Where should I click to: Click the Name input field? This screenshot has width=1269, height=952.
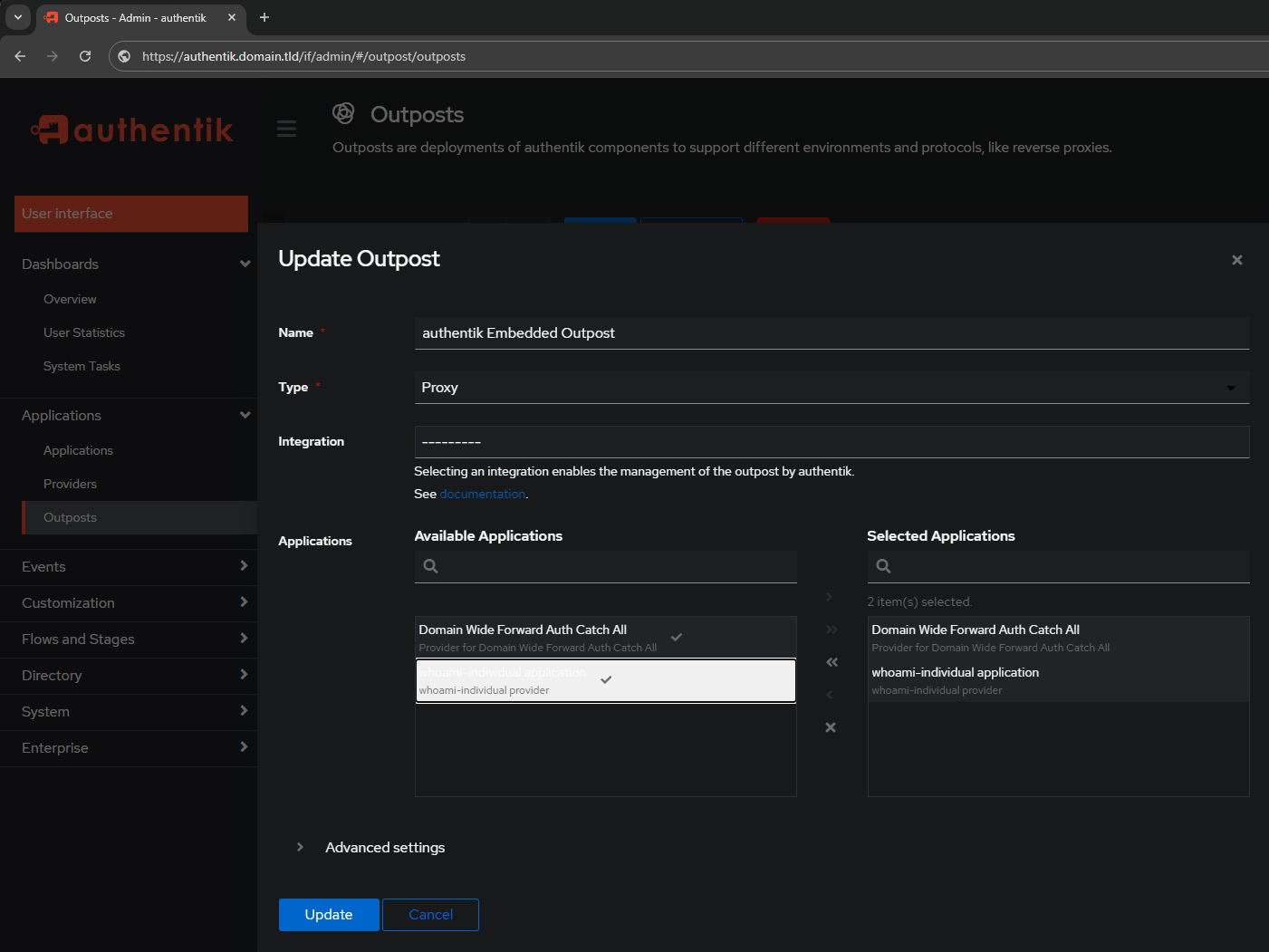coord(832,333)
